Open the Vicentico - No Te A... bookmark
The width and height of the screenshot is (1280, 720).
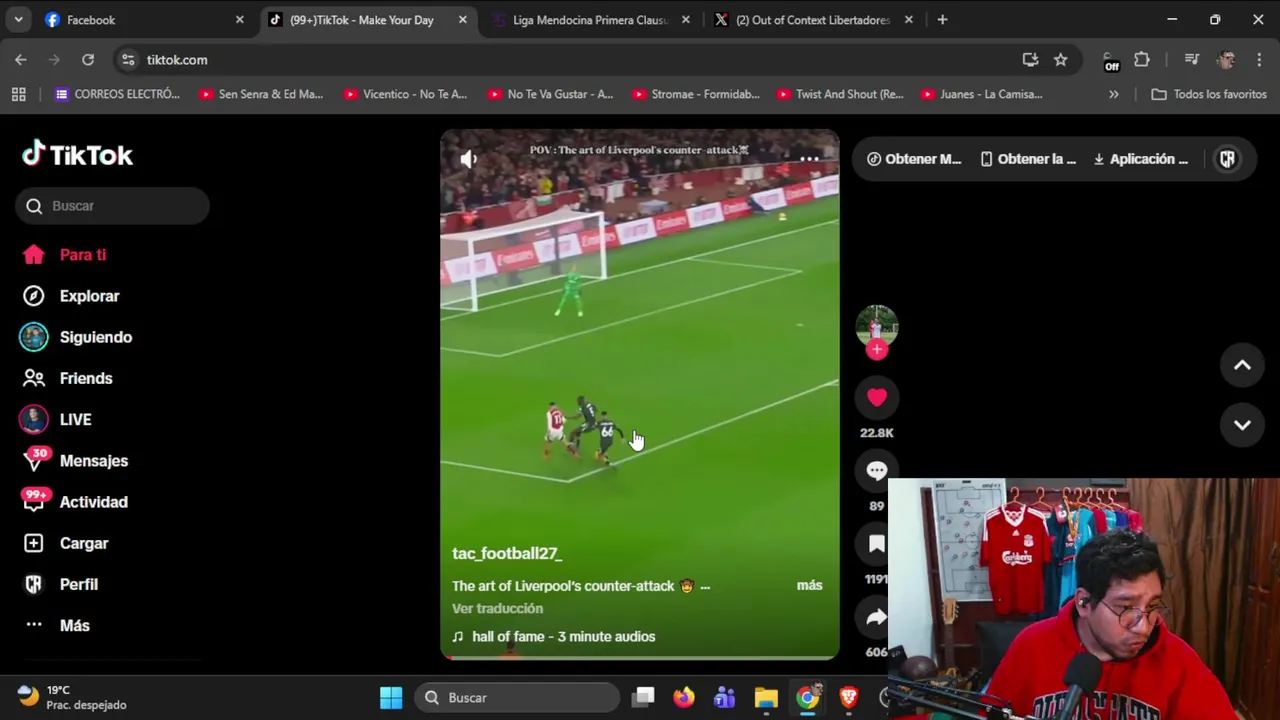[x=405, y=94]
